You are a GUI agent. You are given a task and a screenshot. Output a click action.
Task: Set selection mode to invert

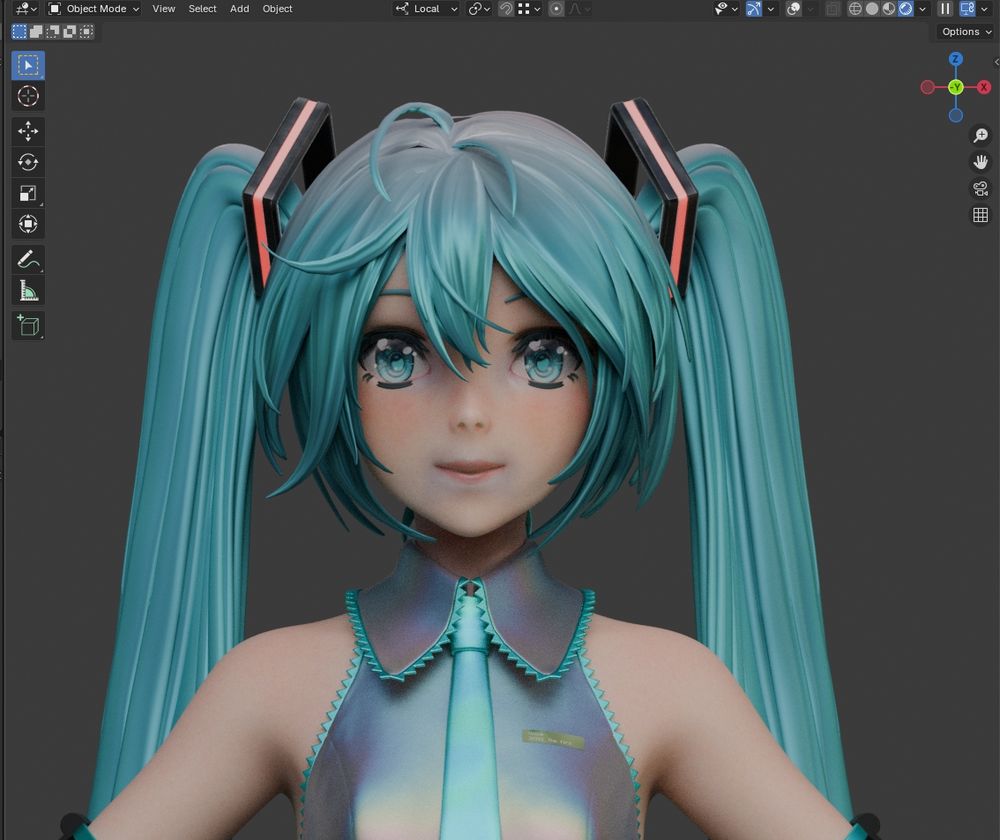[70, 31]
